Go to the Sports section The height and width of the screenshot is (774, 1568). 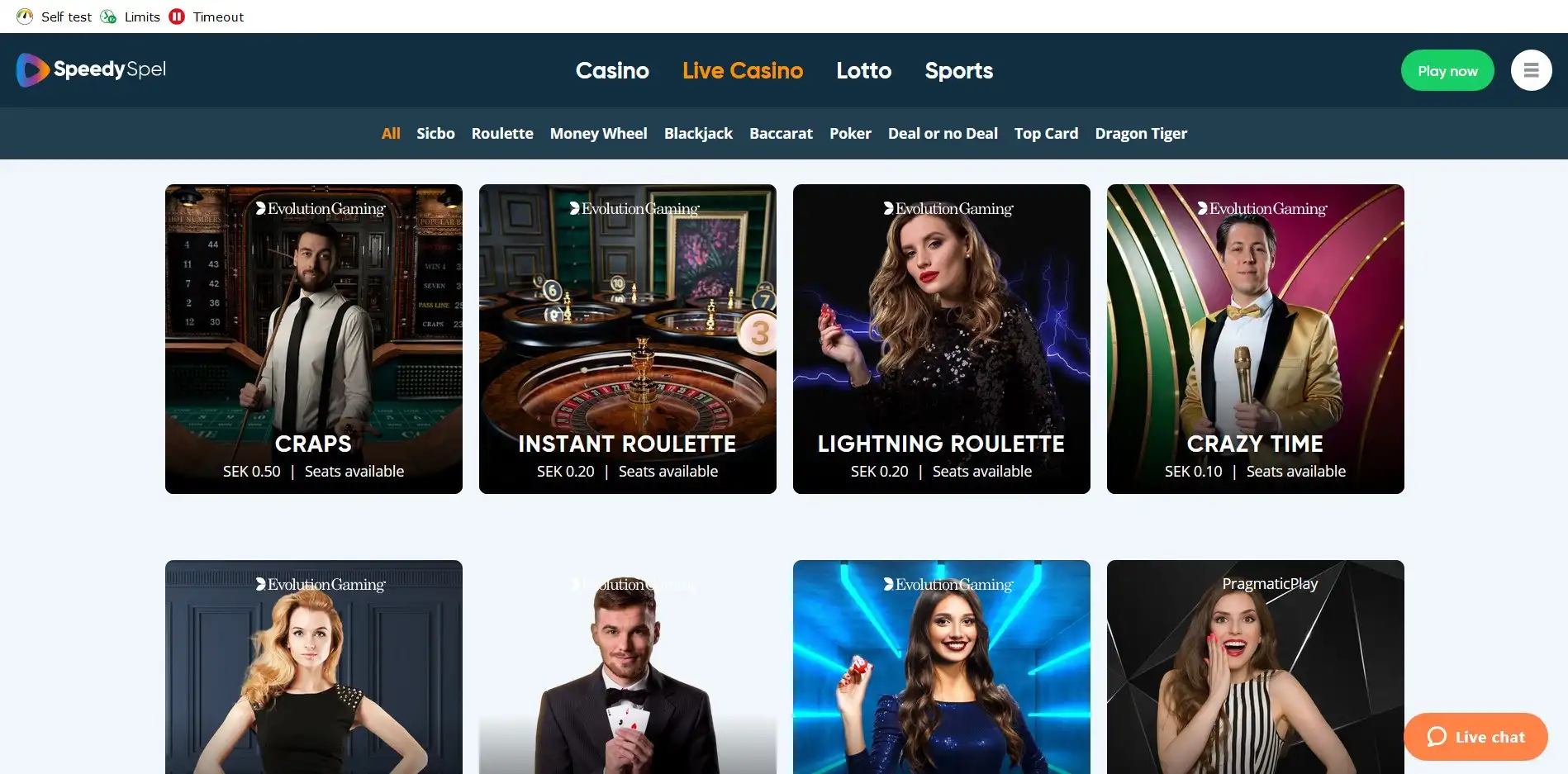click(x=958, y=70)
